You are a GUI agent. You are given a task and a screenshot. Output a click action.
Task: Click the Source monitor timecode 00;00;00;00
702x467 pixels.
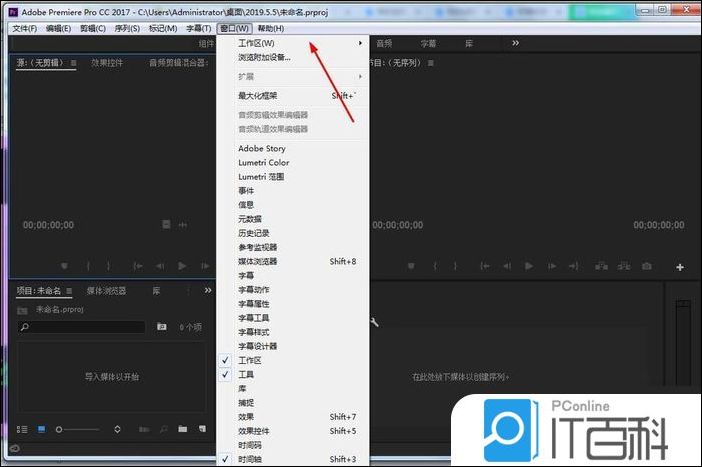48,225
